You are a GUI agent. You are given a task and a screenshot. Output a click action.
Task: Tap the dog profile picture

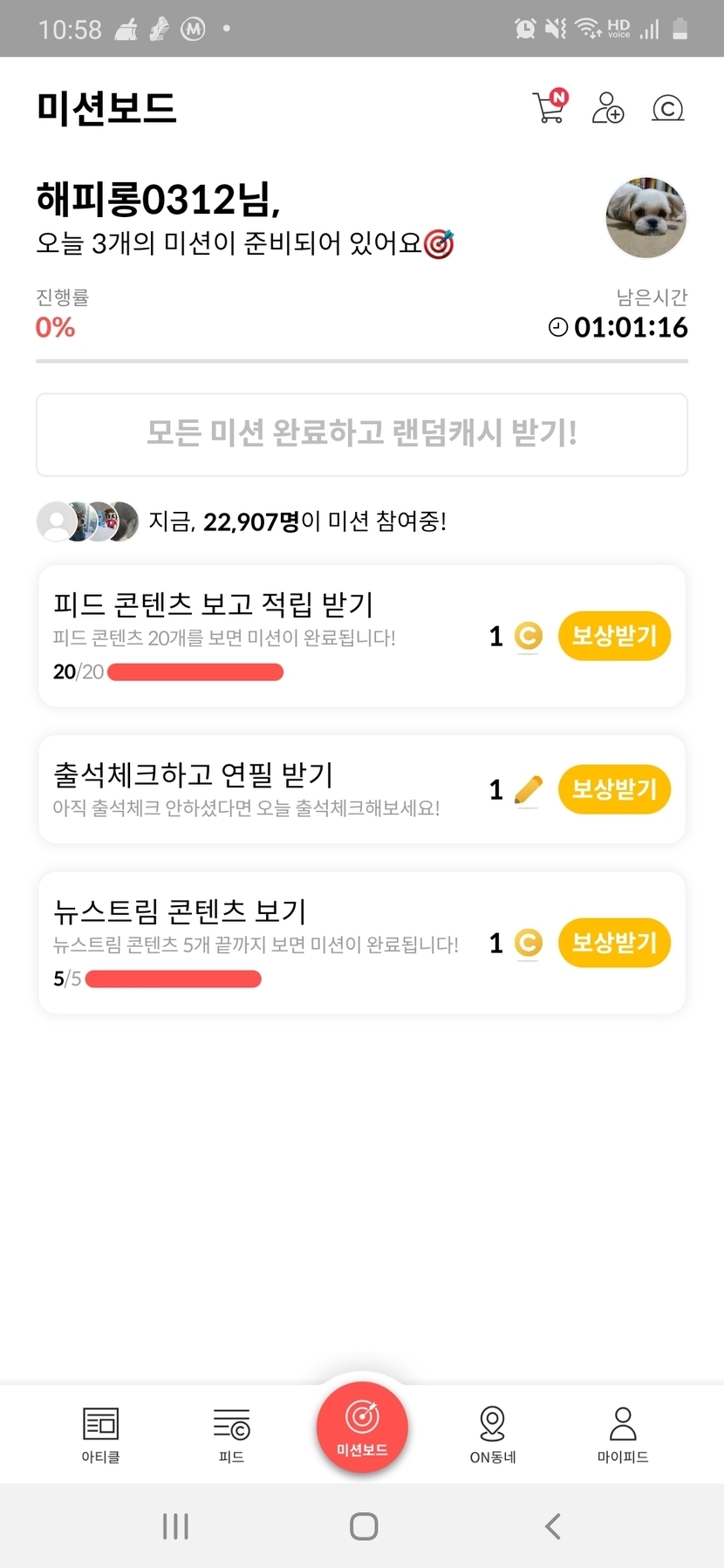[645, 218]
